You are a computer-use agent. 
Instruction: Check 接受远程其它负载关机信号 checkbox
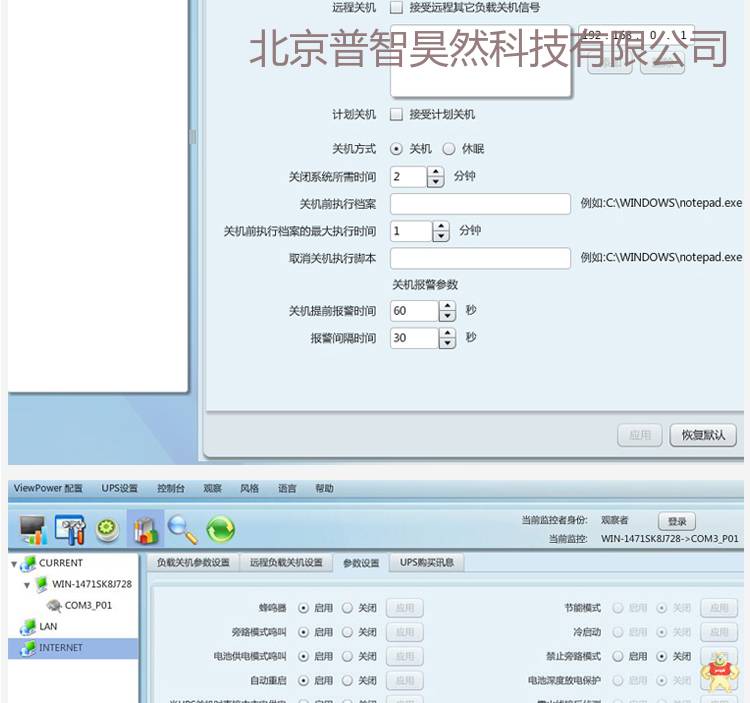[396, 8]
